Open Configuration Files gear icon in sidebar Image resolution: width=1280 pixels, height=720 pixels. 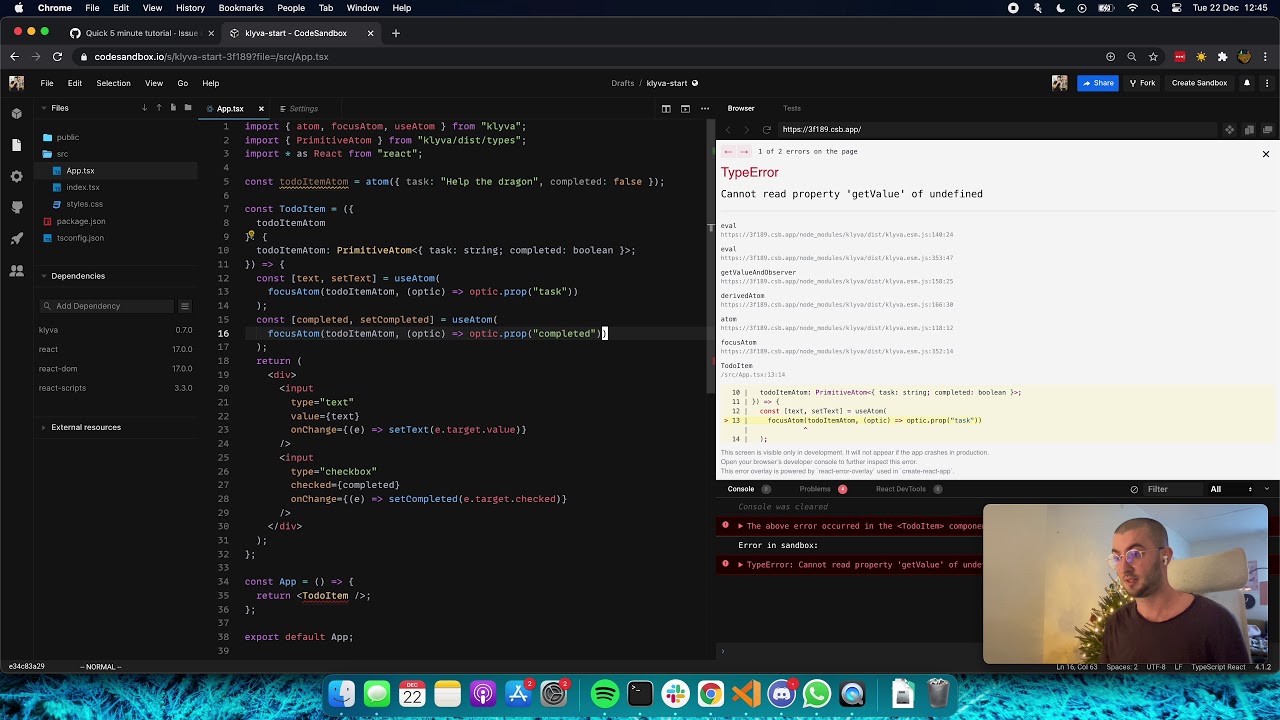pos(16,176)
